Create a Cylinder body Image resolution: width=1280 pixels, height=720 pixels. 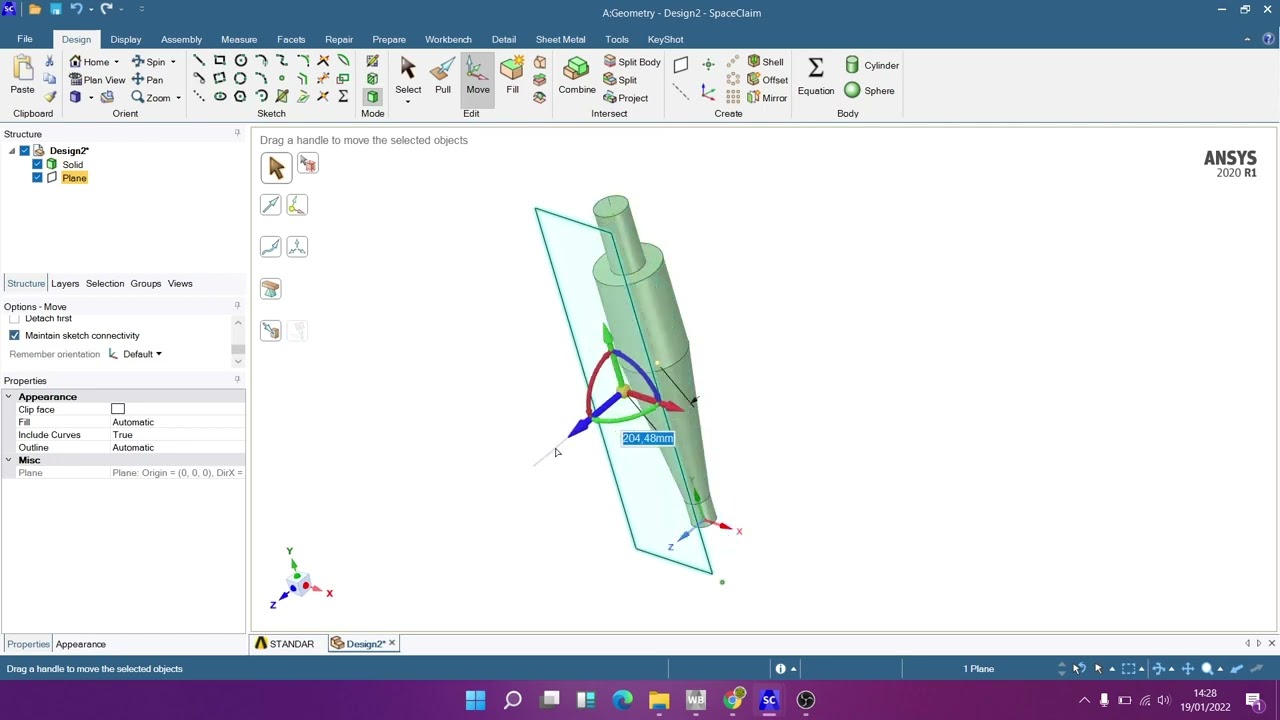[x=872, y=65]
